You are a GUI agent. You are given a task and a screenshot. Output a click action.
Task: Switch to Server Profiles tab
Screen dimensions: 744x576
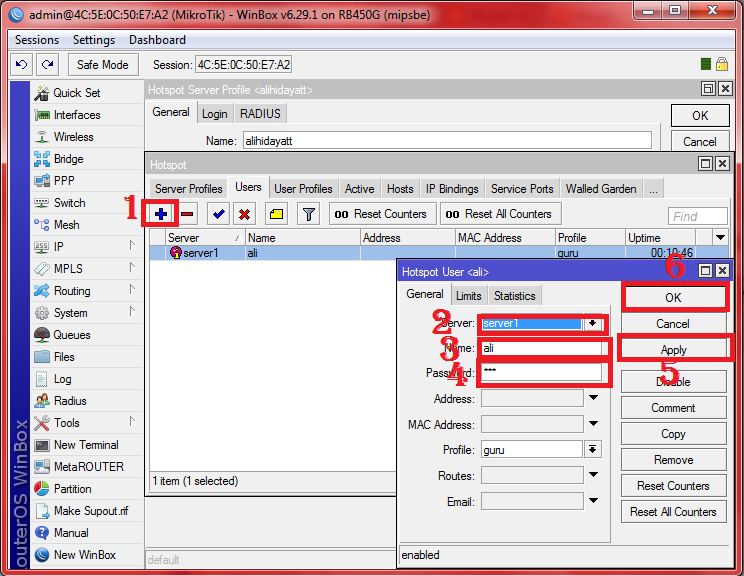[x=188, y=189]
